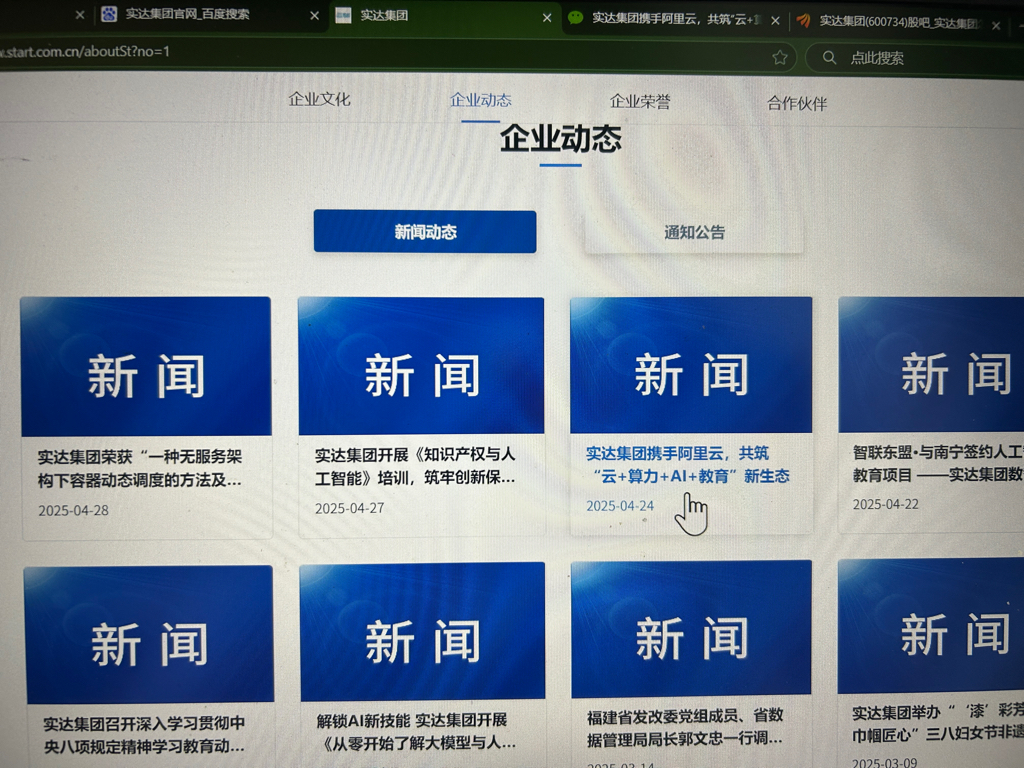The image size is (1024, 768).
Task: Click the address bar URL
Action: (85, 52)
